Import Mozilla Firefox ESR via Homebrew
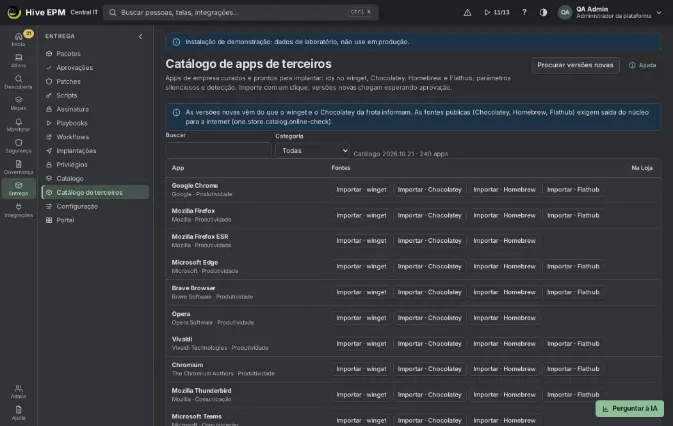Screen dimensions: 673x426 pyautogui.click(x=504, y=241)
